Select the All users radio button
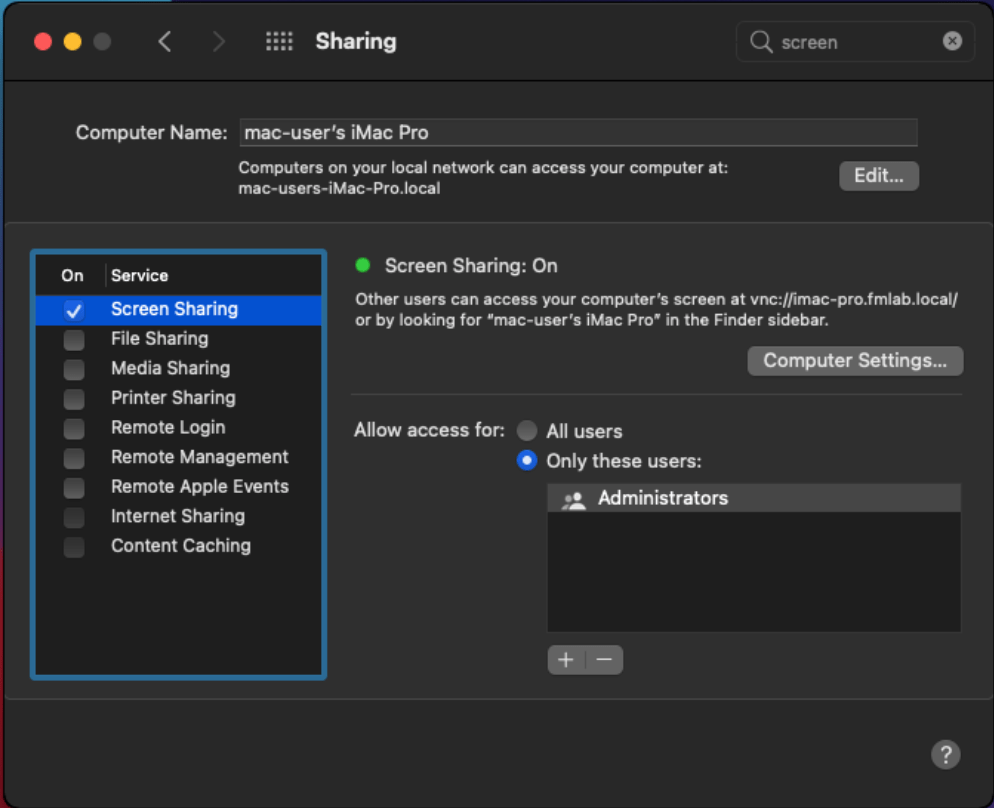Screen dimensions: 994x808 tap(527, 431)
